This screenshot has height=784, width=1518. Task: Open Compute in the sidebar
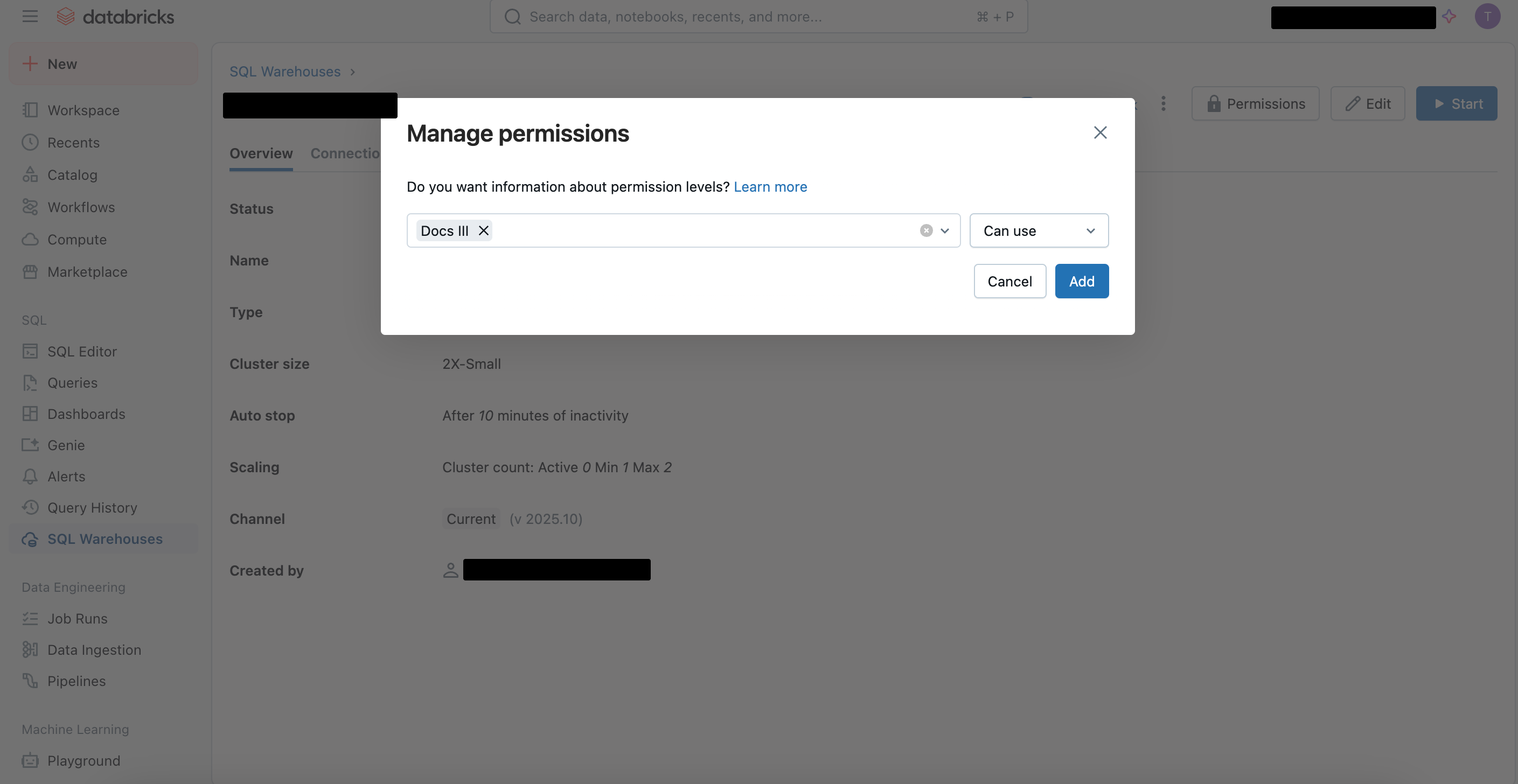[103, 240]
